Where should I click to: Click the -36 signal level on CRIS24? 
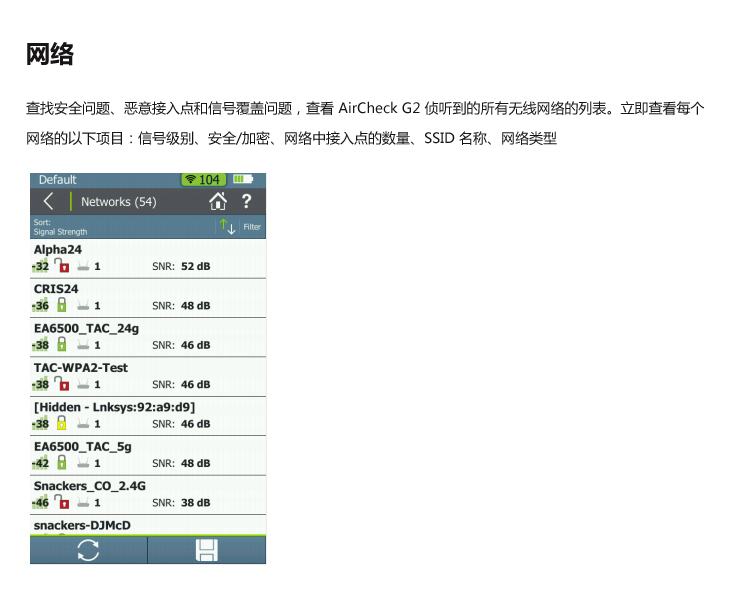tap(40, 306)
